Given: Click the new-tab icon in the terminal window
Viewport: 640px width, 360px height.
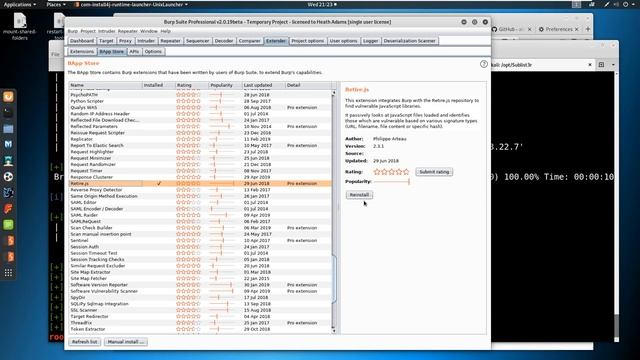Looking at the screenshot, I should tap(601, 64).
